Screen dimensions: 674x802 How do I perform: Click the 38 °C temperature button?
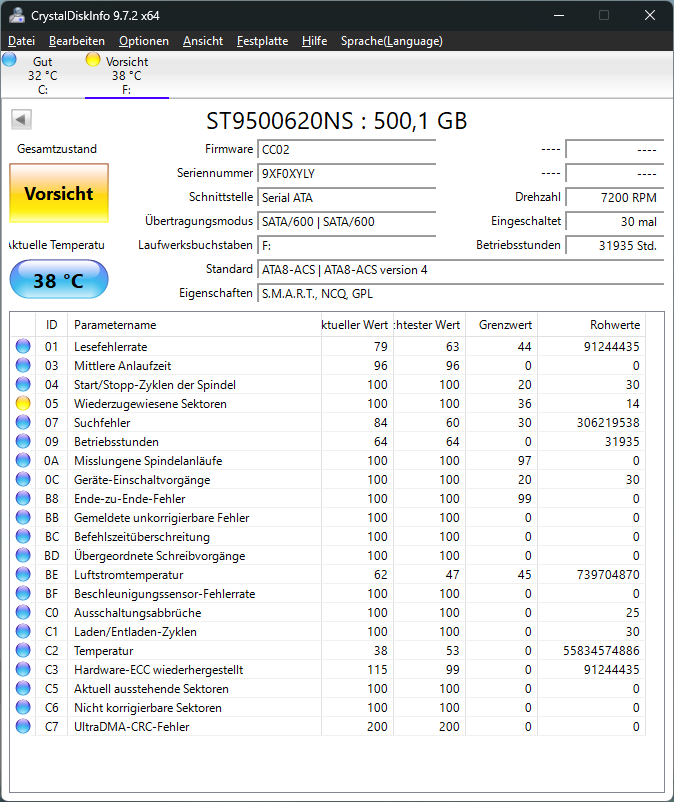pos(59,279)
